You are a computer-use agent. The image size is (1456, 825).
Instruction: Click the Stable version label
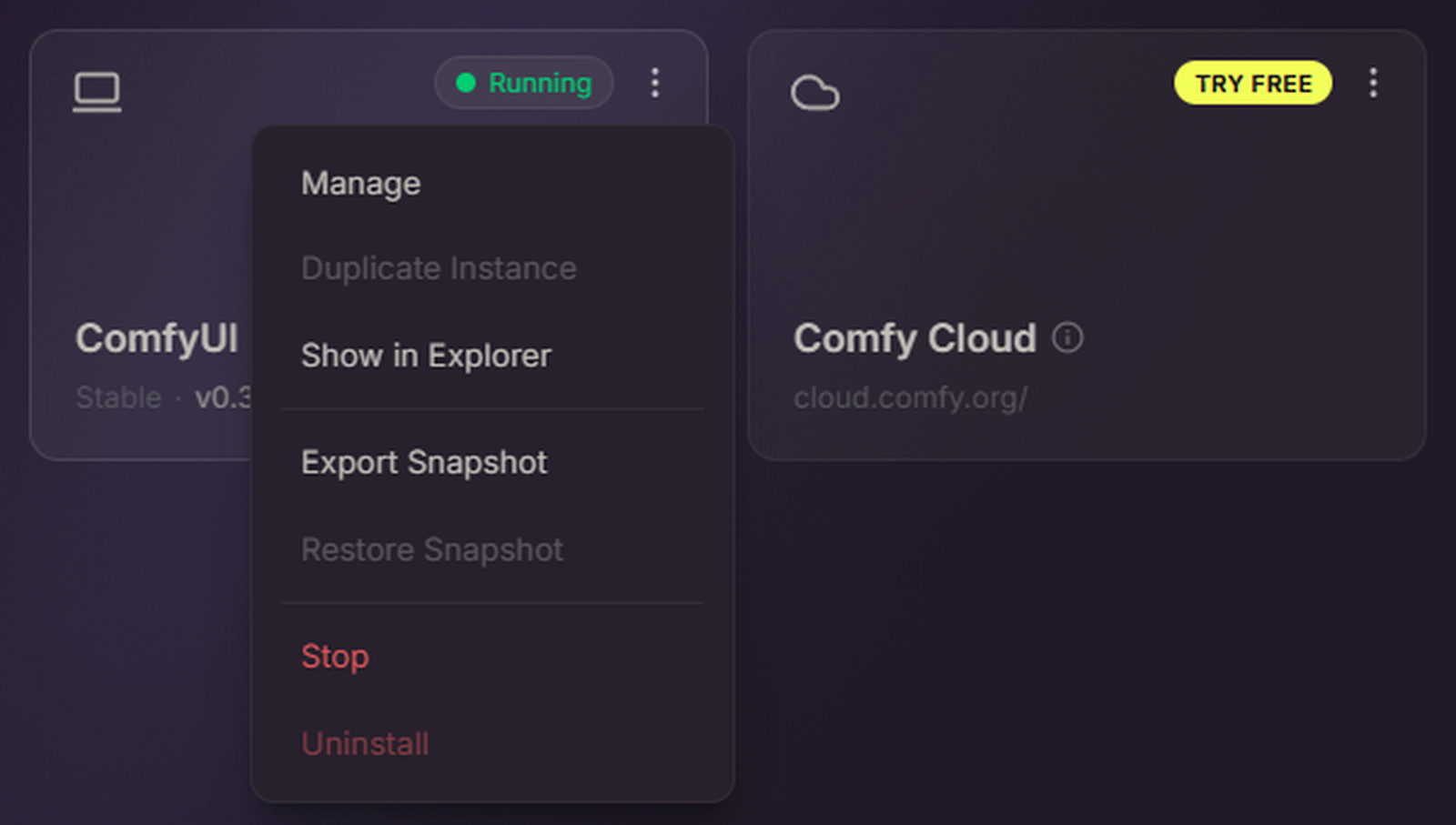click(118, 397)
